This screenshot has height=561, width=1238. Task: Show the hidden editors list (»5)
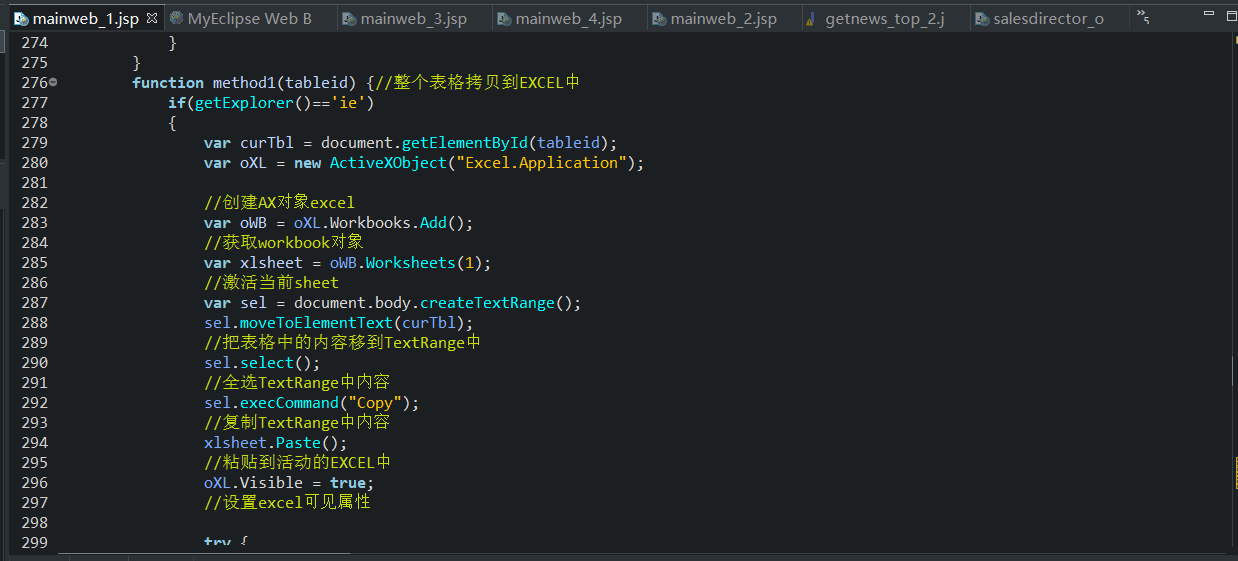(1142, 17)
